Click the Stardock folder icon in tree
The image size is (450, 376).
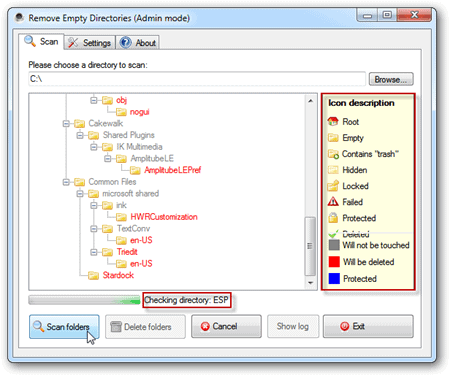click(x=93, y=275)
